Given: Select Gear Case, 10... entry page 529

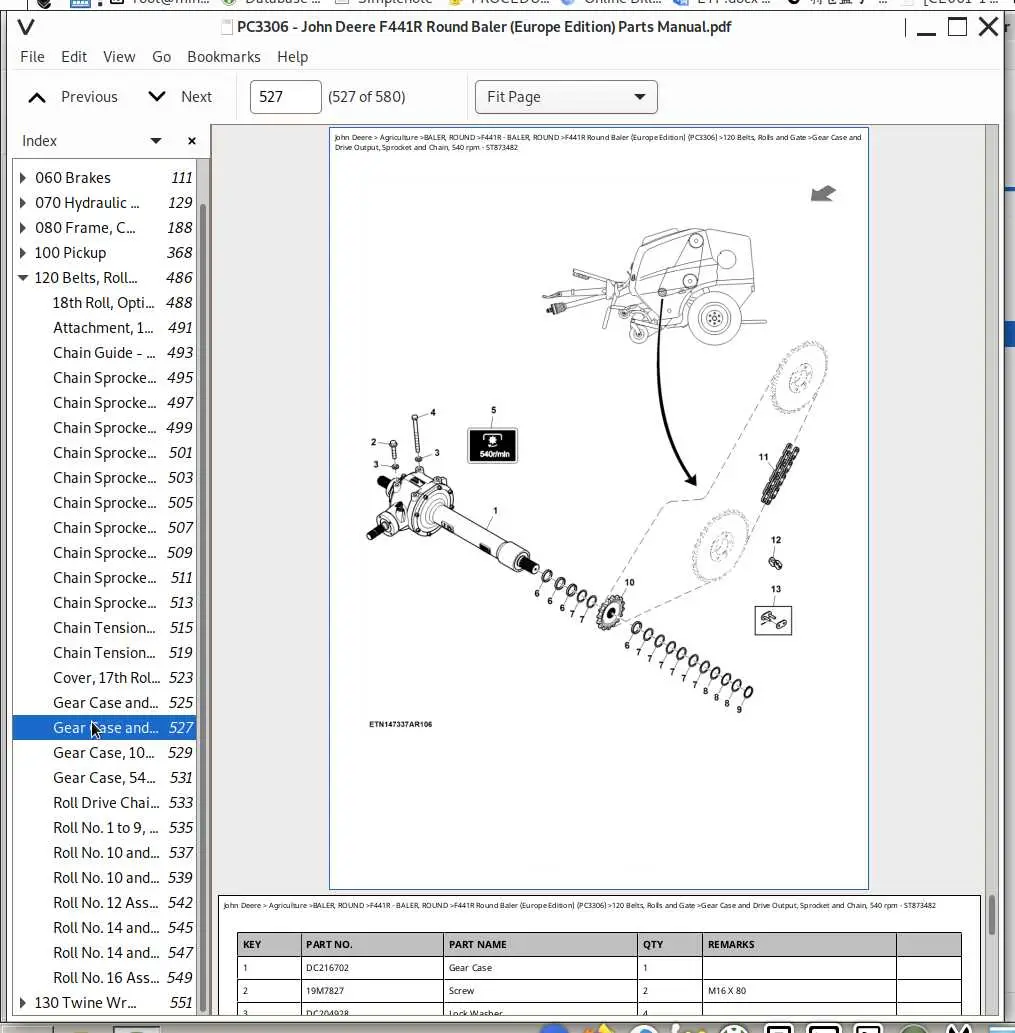Looking at the screenshot, I should (x=104, y=753).
